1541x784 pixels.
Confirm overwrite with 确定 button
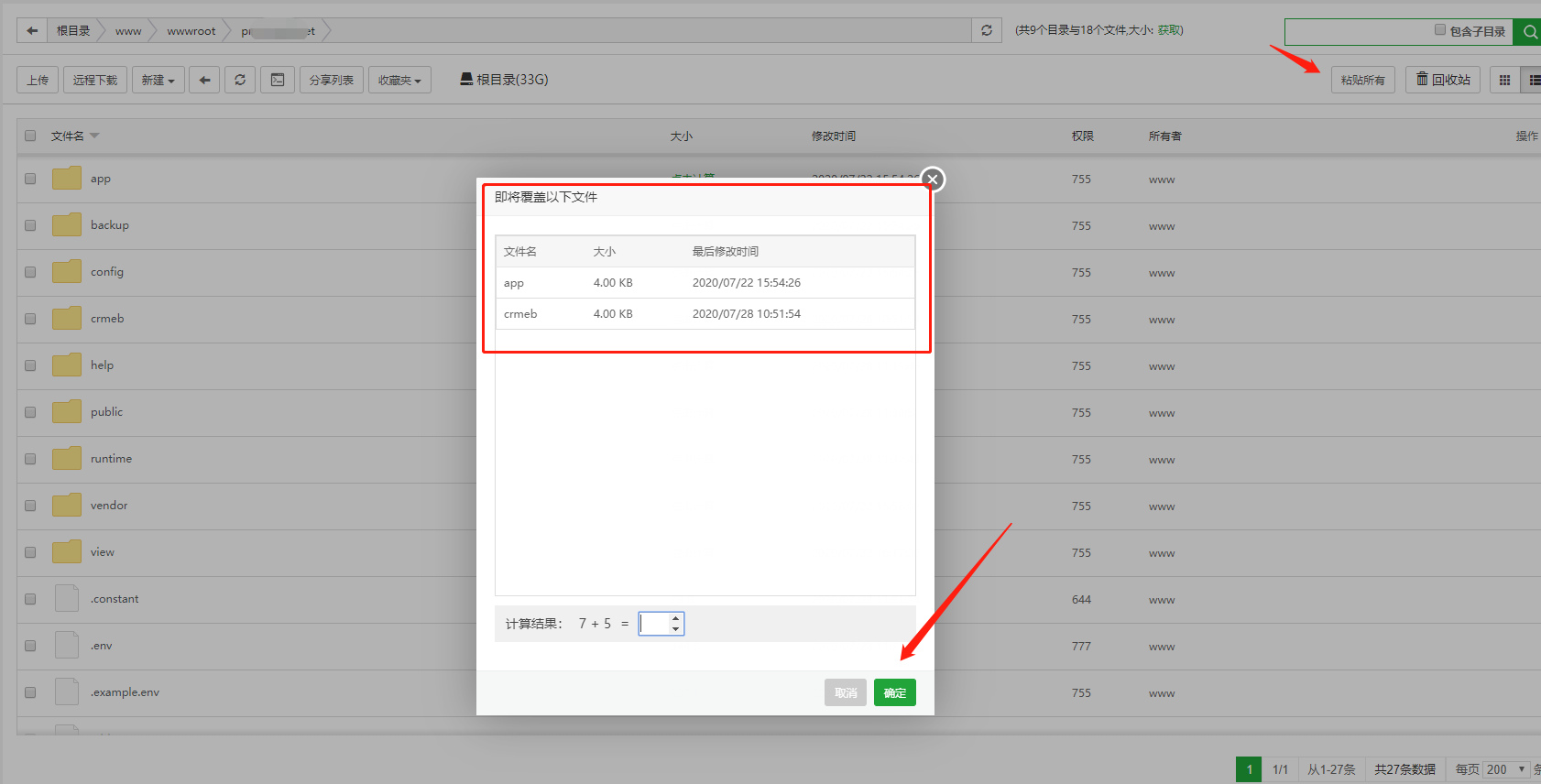click(x=895, y=692)
